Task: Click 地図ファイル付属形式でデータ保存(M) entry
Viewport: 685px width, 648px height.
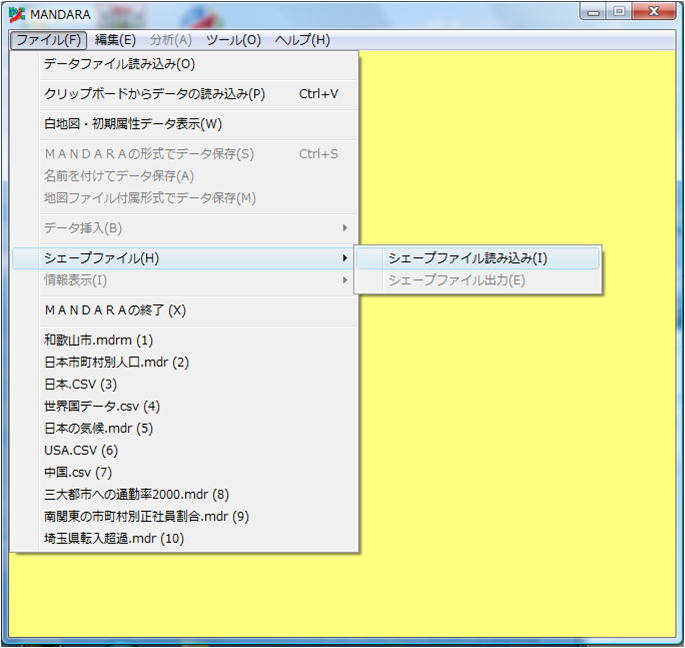Action: [186, 198]
